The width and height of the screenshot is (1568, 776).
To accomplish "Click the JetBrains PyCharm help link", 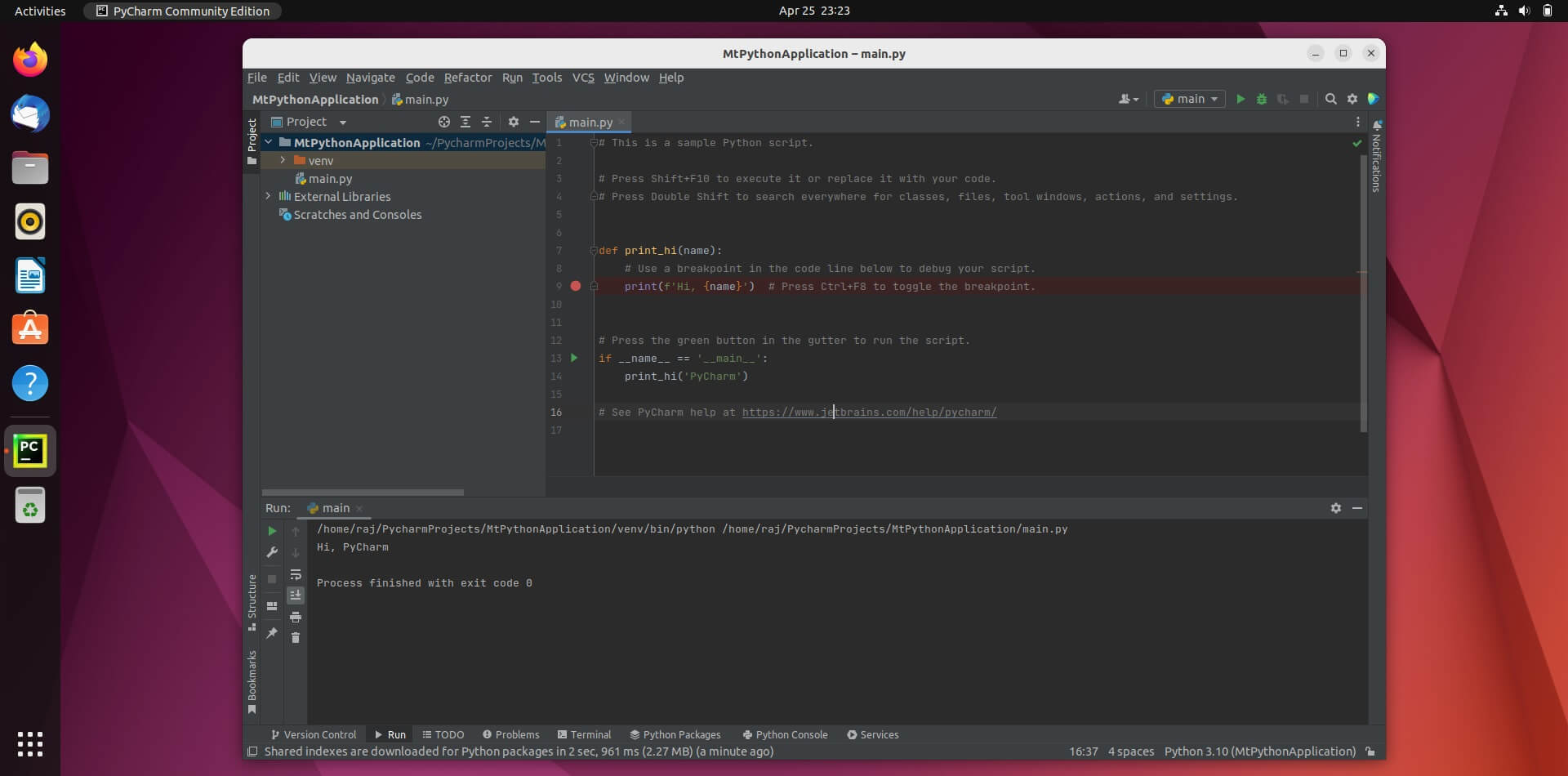I will (x=869, y=413).
